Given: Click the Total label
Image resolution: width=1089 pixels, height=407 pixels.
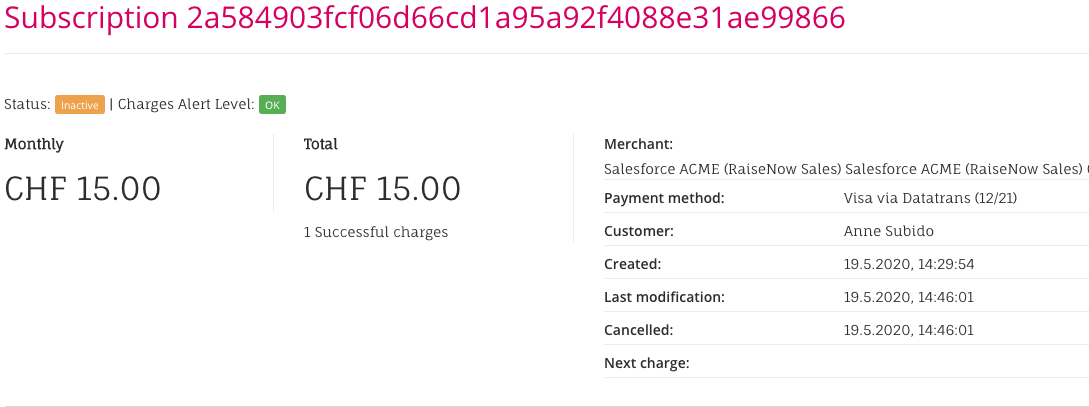Looking at the screenshot, I should coord(321,144).
